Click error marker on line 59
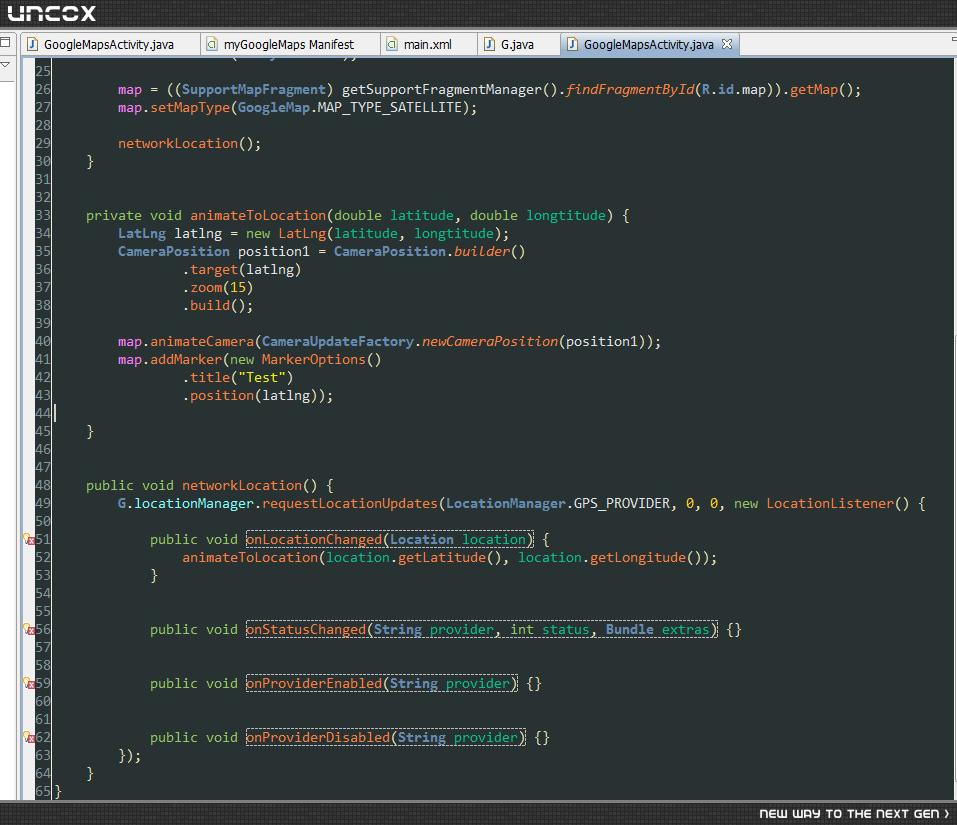Image resolution: width=957 pixels, height=825 pixels. click(29, 683)
